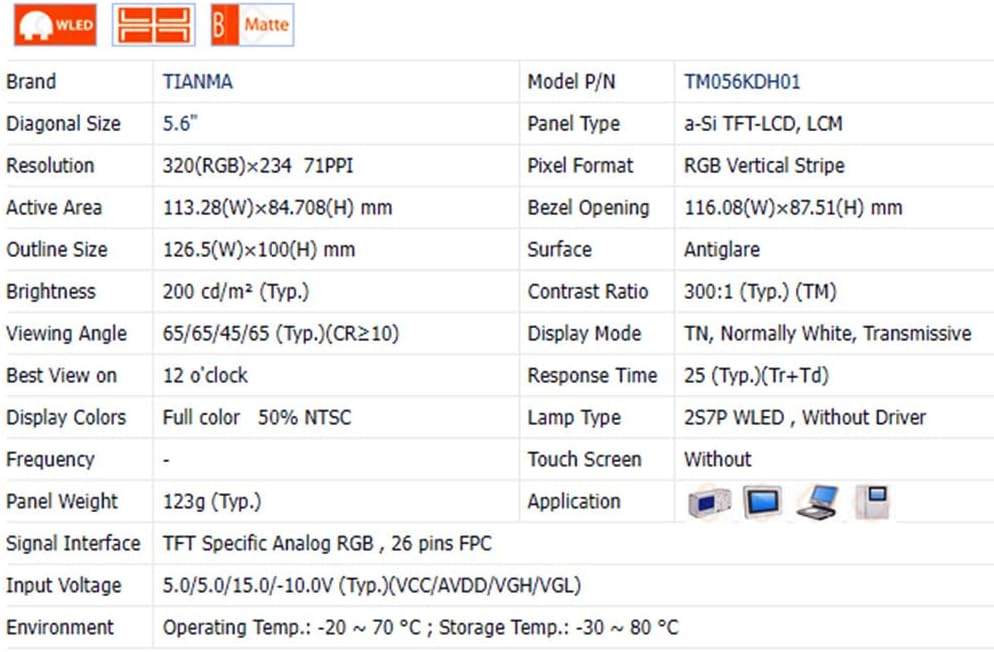Select the Without touch screen value
The width and height of the screenshot is (994, 652).
point(718,459)
